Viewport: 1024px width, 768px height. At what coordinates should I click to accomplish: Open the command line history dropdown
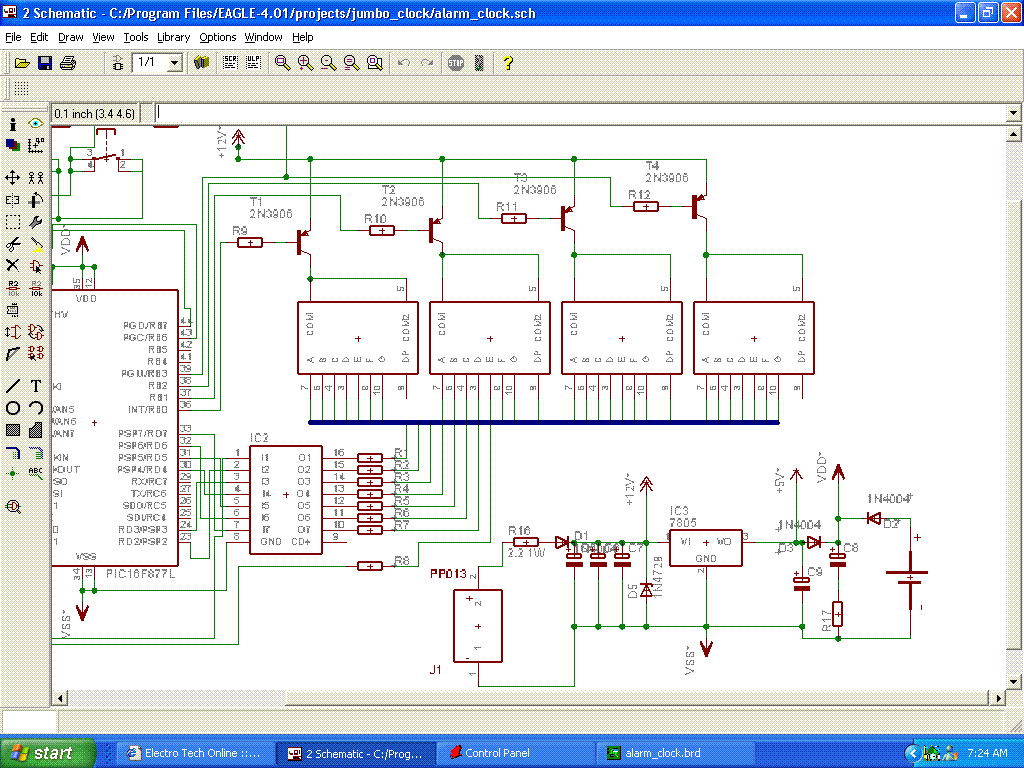(x=1013, y=113)
